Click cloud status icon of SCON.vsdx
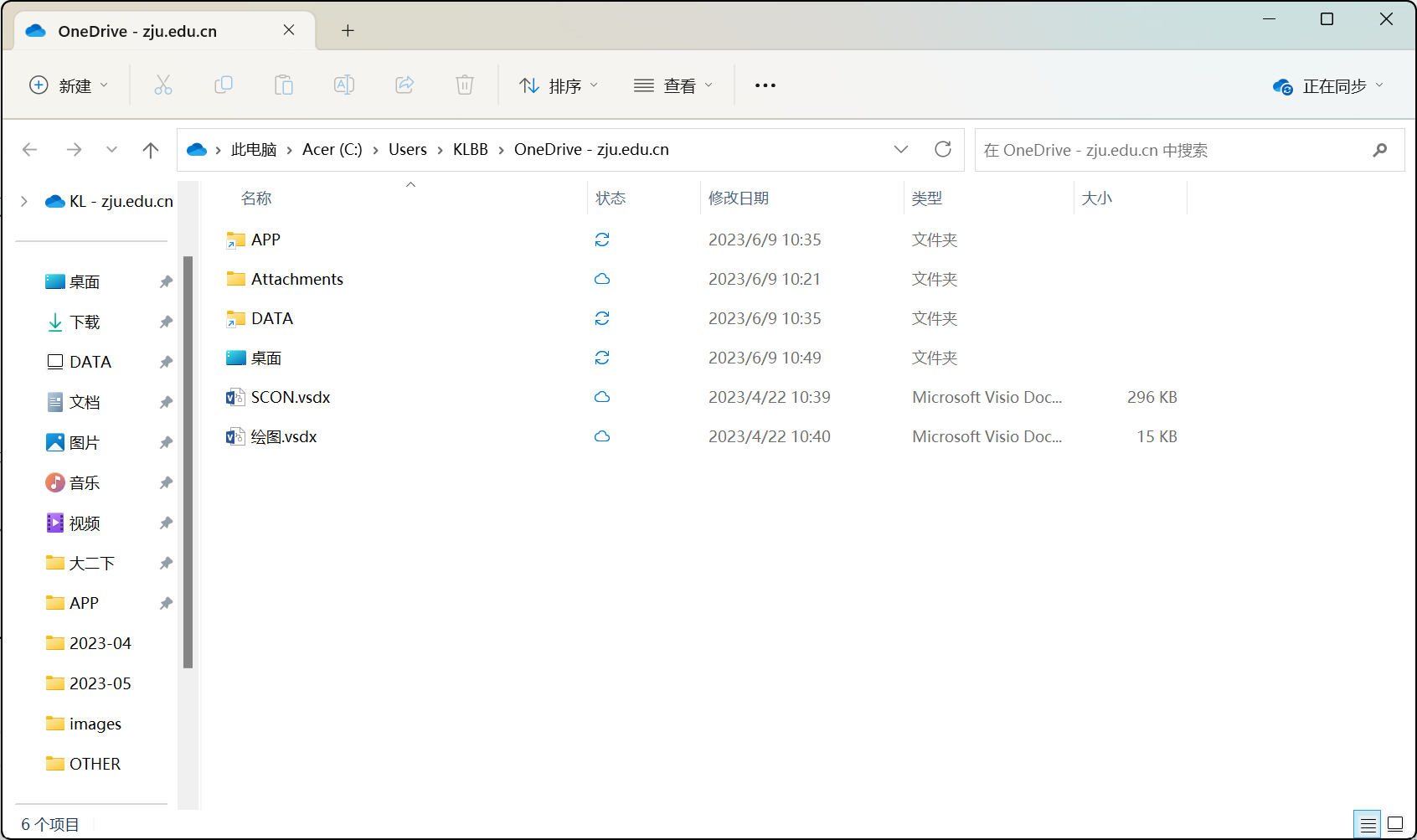Screen dimensions: 1417x840 click(x=602, y=397)
